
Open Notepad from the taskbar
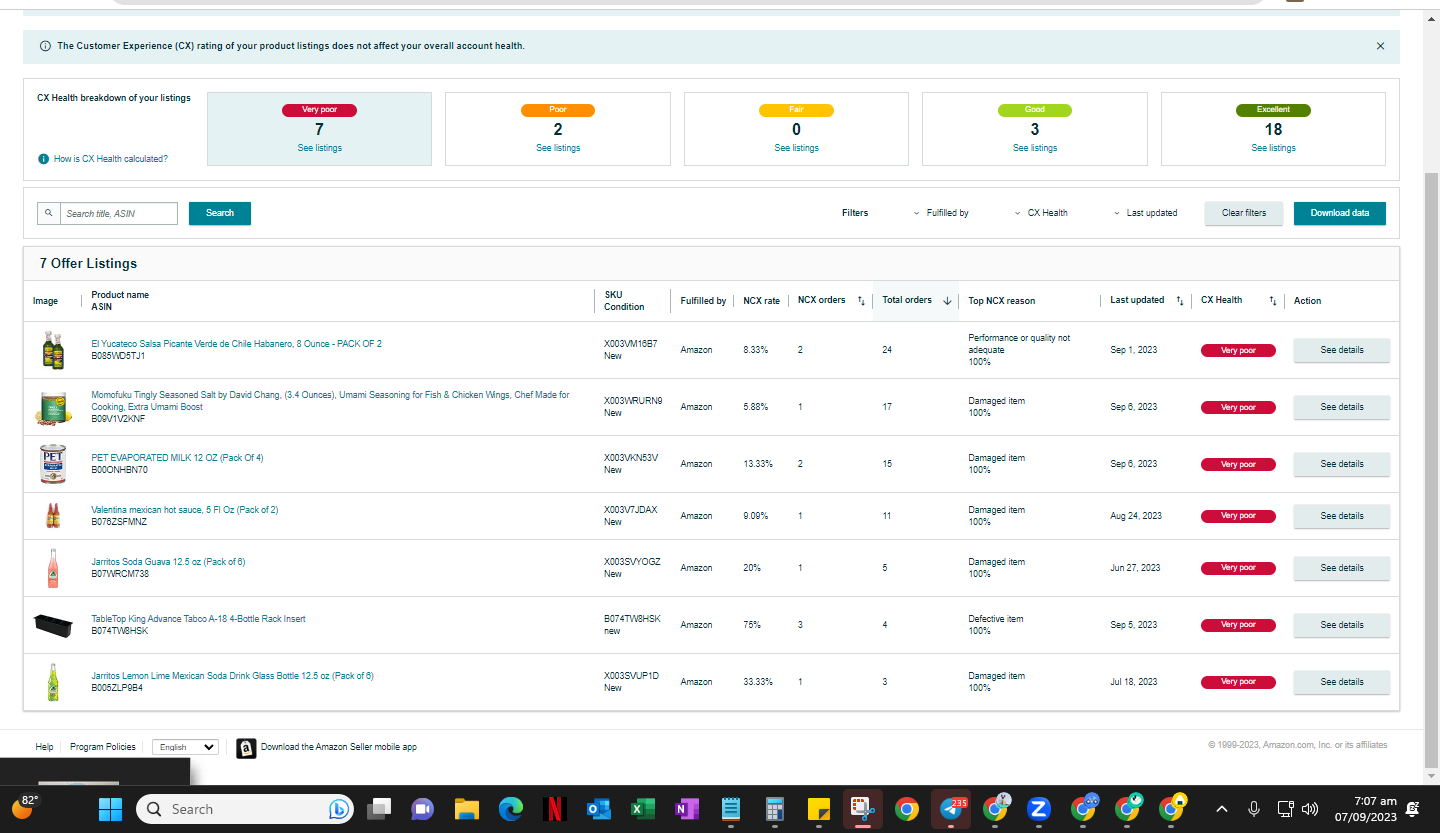click(x=731, y=809)
